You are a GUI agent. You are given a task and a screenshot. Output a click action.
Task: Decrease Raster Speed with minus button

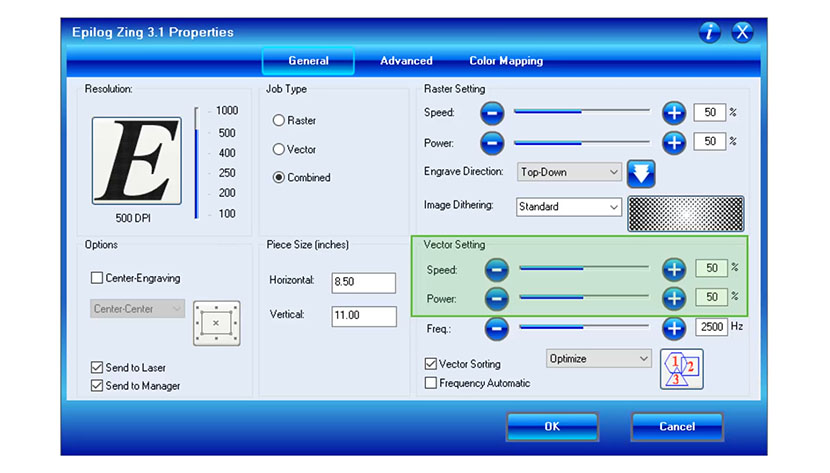(x=492, y=113)
